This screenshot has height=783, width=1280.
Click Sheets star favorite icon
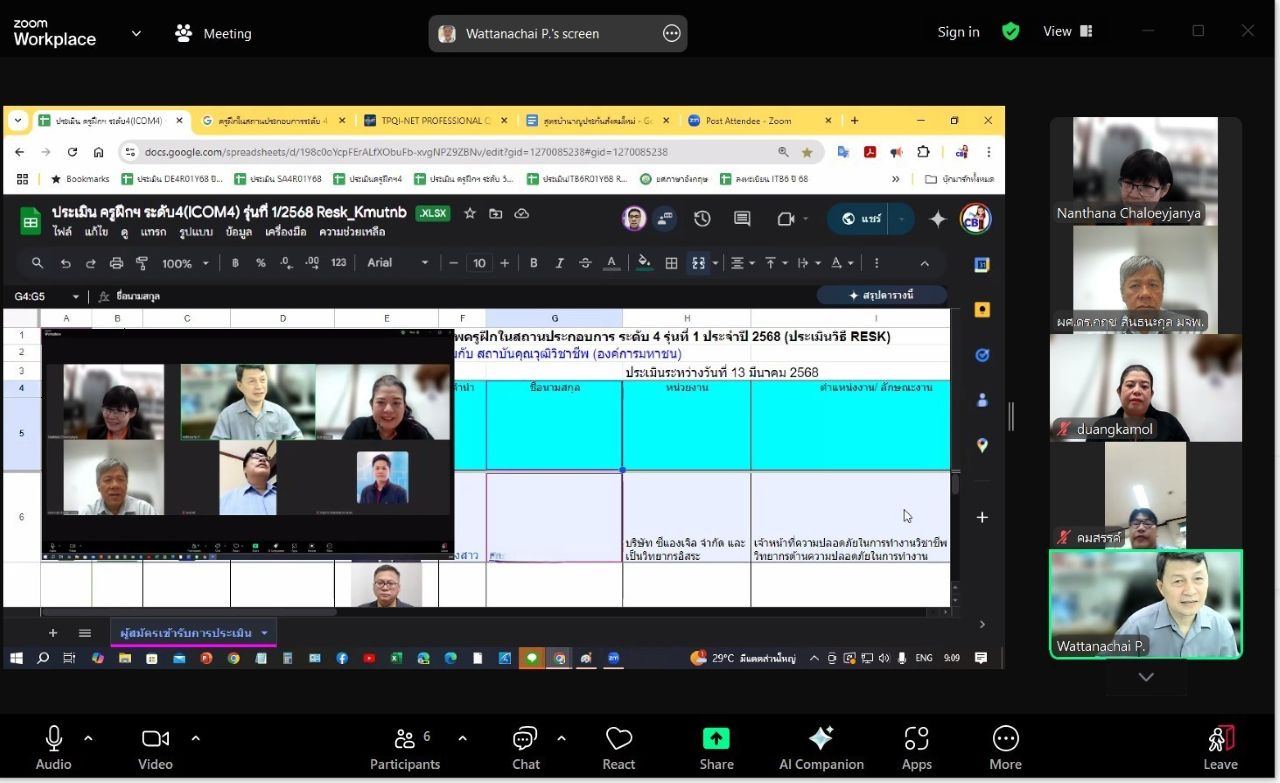(x=470, y=214)
